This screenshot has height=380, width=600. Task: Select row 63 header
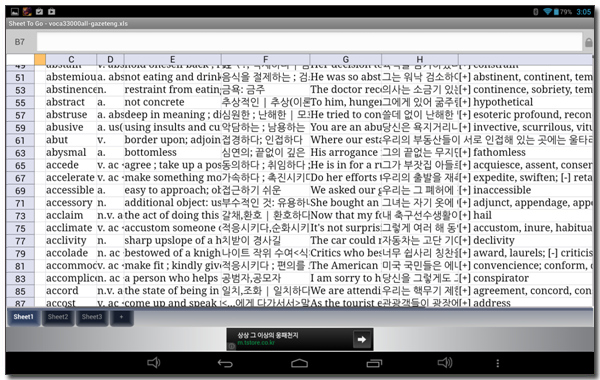click(20, 153)
